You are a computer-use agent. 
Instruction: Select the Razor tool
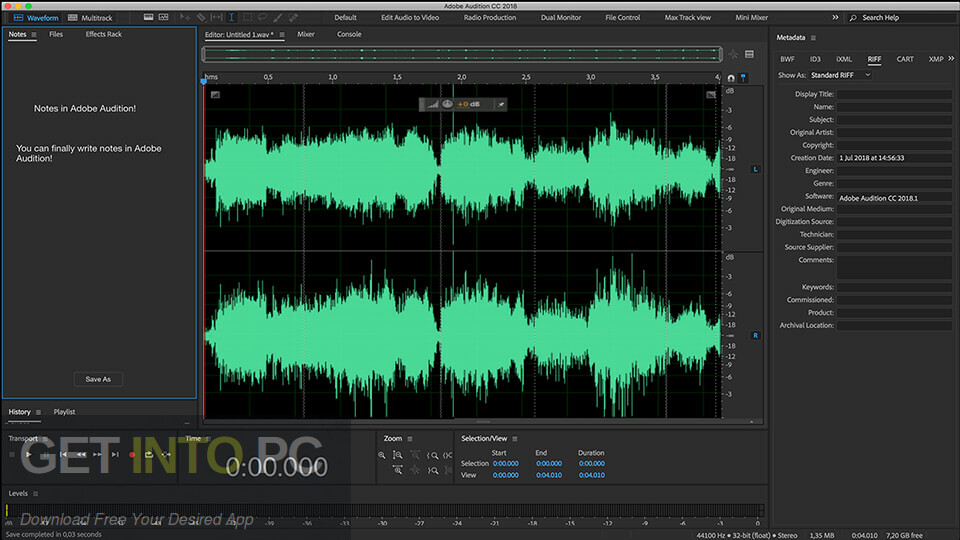pyautogui.click(x=201, y=18)
